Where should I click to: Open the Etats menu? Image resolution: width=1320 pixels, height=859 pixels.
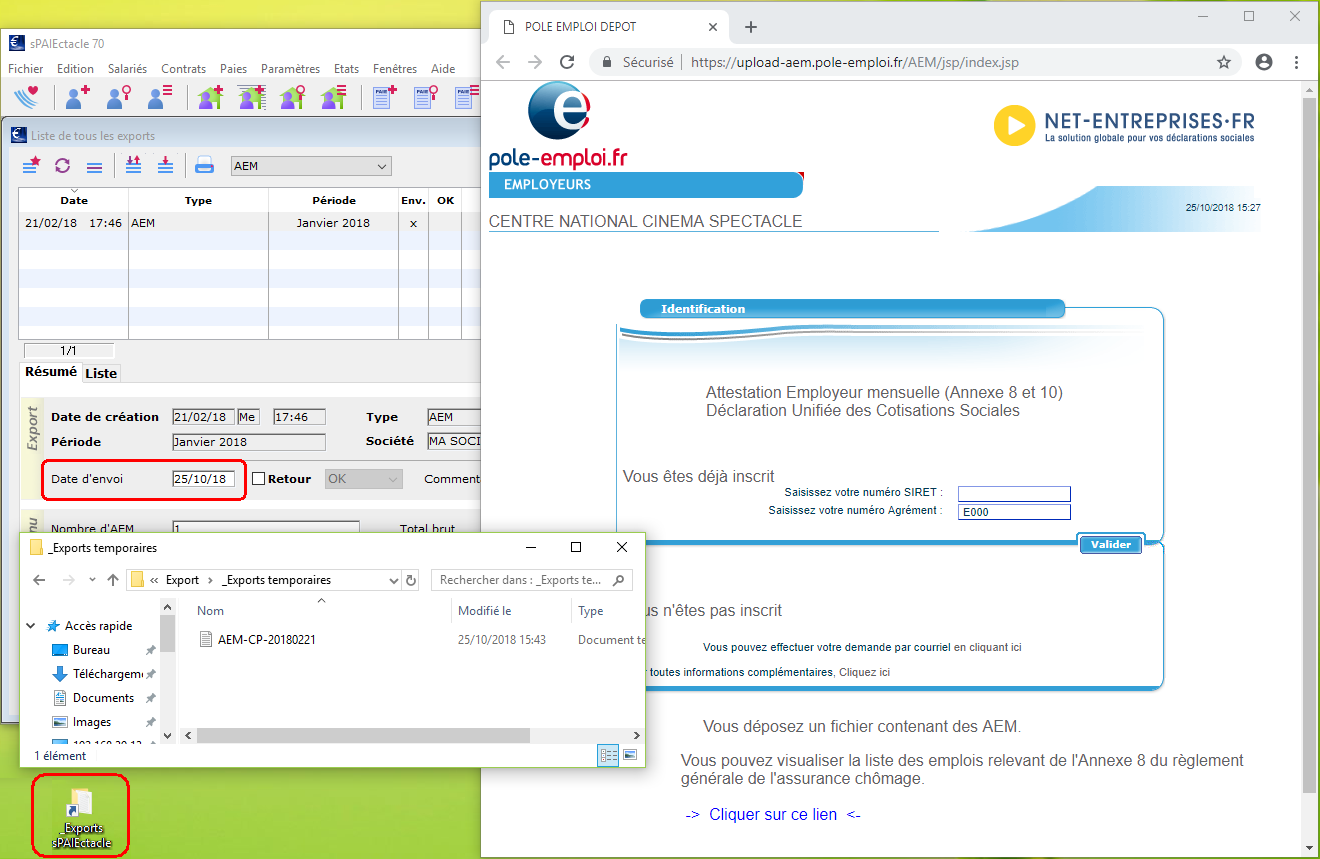pos(346,69)
